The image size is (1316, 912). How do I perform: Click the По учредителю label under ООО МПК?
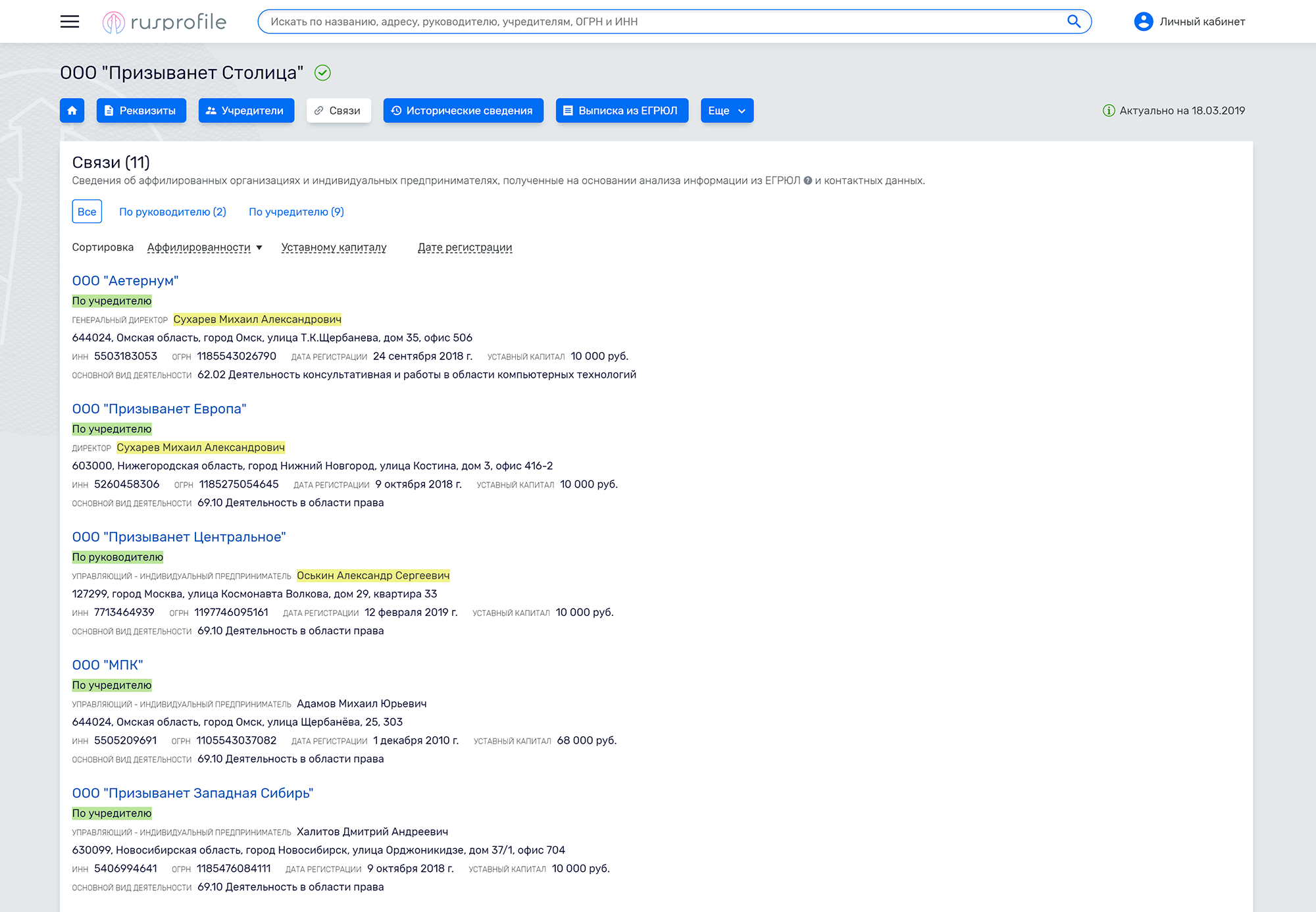point(112,686)
